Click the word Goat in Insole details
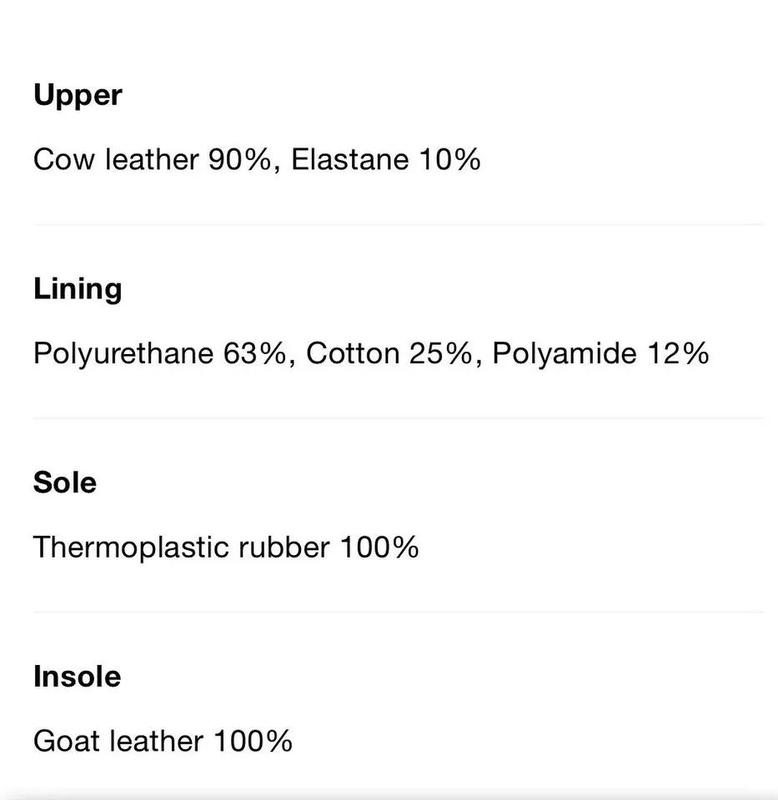 click(x=67, y=741)
